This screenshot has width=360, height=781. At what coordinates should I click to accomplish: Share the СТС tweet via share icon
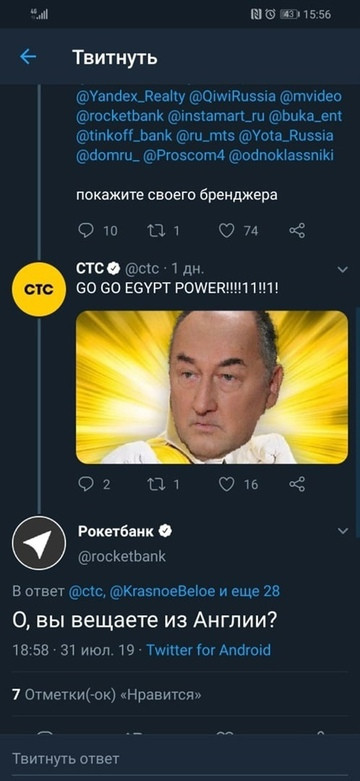coord(297,484)
